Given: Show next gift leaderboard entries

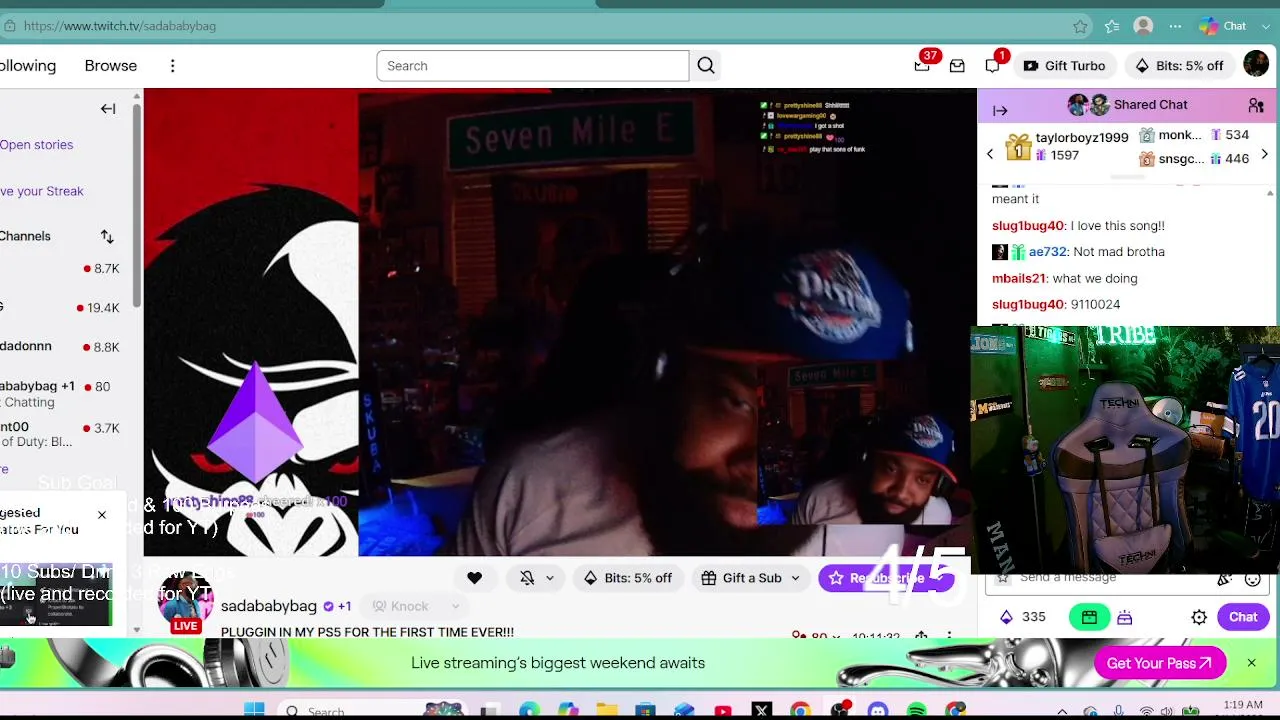Looking at the screenshot, I should coord(1264,154).
